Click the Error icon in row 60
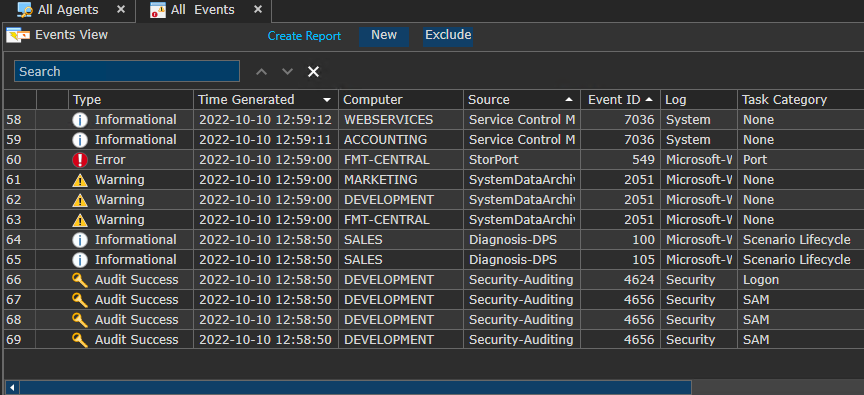Screen dimensions: 864x395 80,160
